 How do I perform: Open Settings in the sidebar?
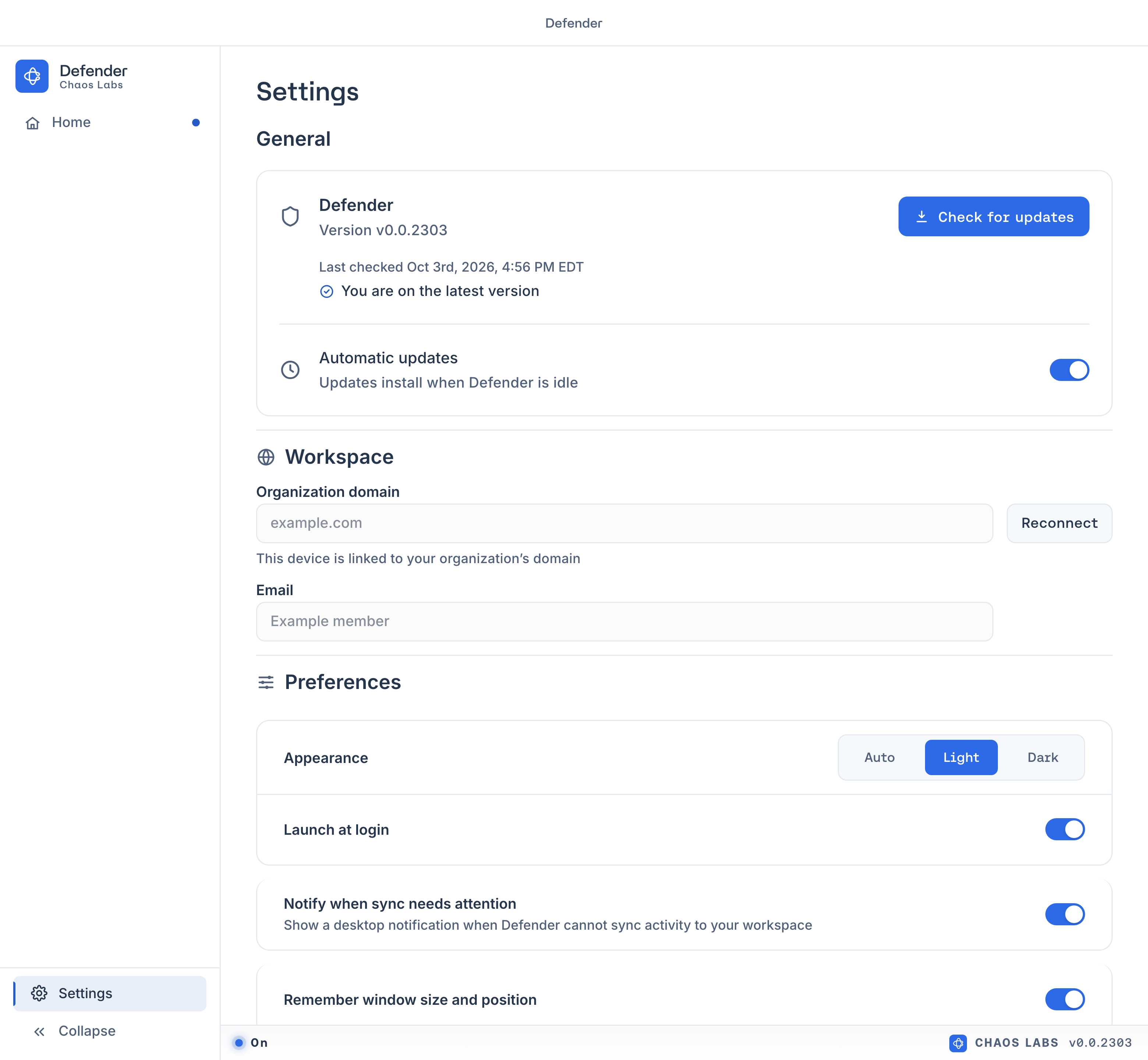tap(110, 993)
